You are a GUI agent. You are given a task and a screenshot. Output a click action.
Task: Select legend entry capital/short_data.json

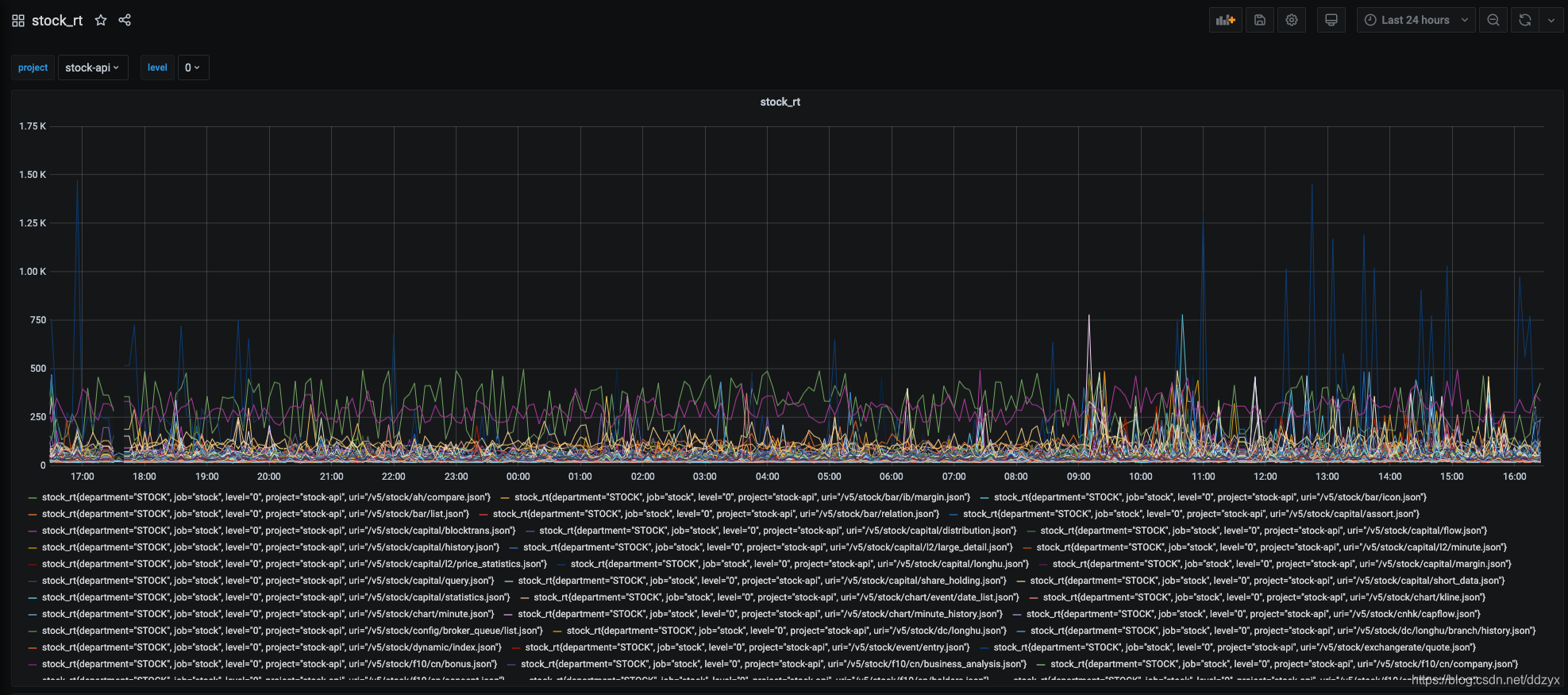click(1267, 581)
